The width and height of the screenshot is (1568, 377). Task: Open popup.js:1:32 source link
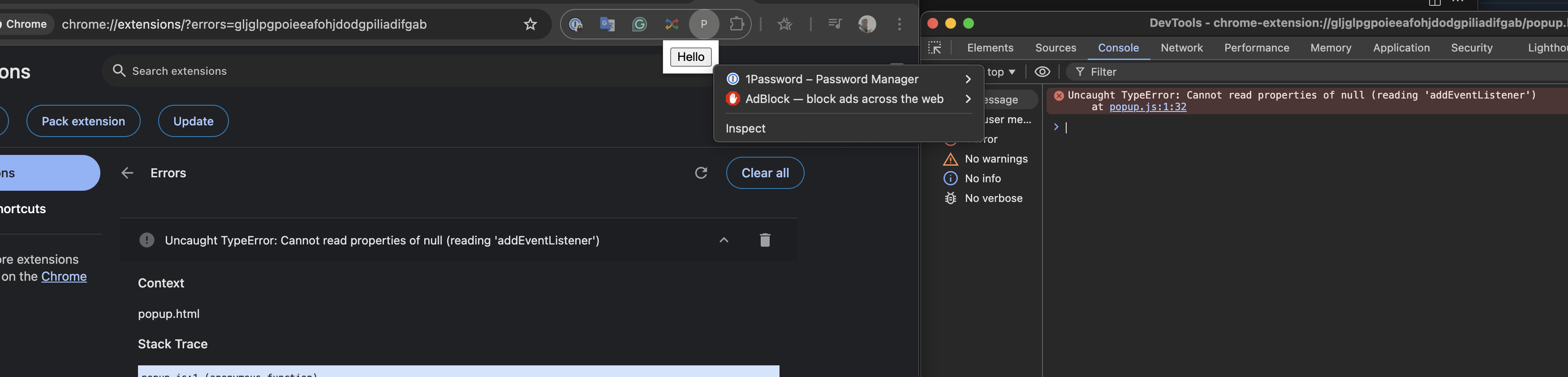(x=1147, y=107)
